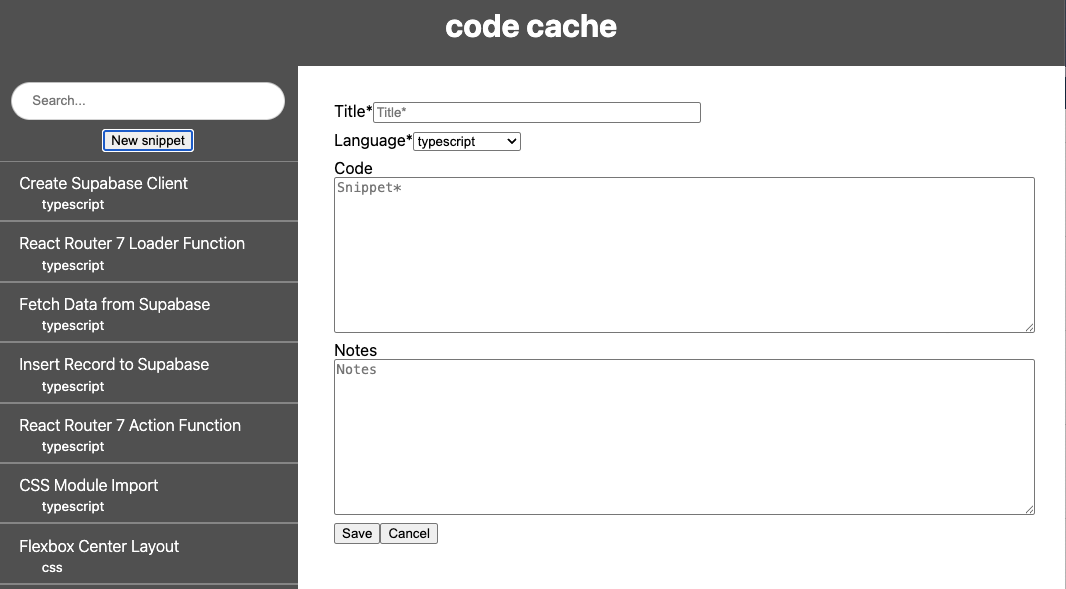This screenshot has height=589, width=1066.
Task: Save the new snippet
Action: [x=357, y=534]
